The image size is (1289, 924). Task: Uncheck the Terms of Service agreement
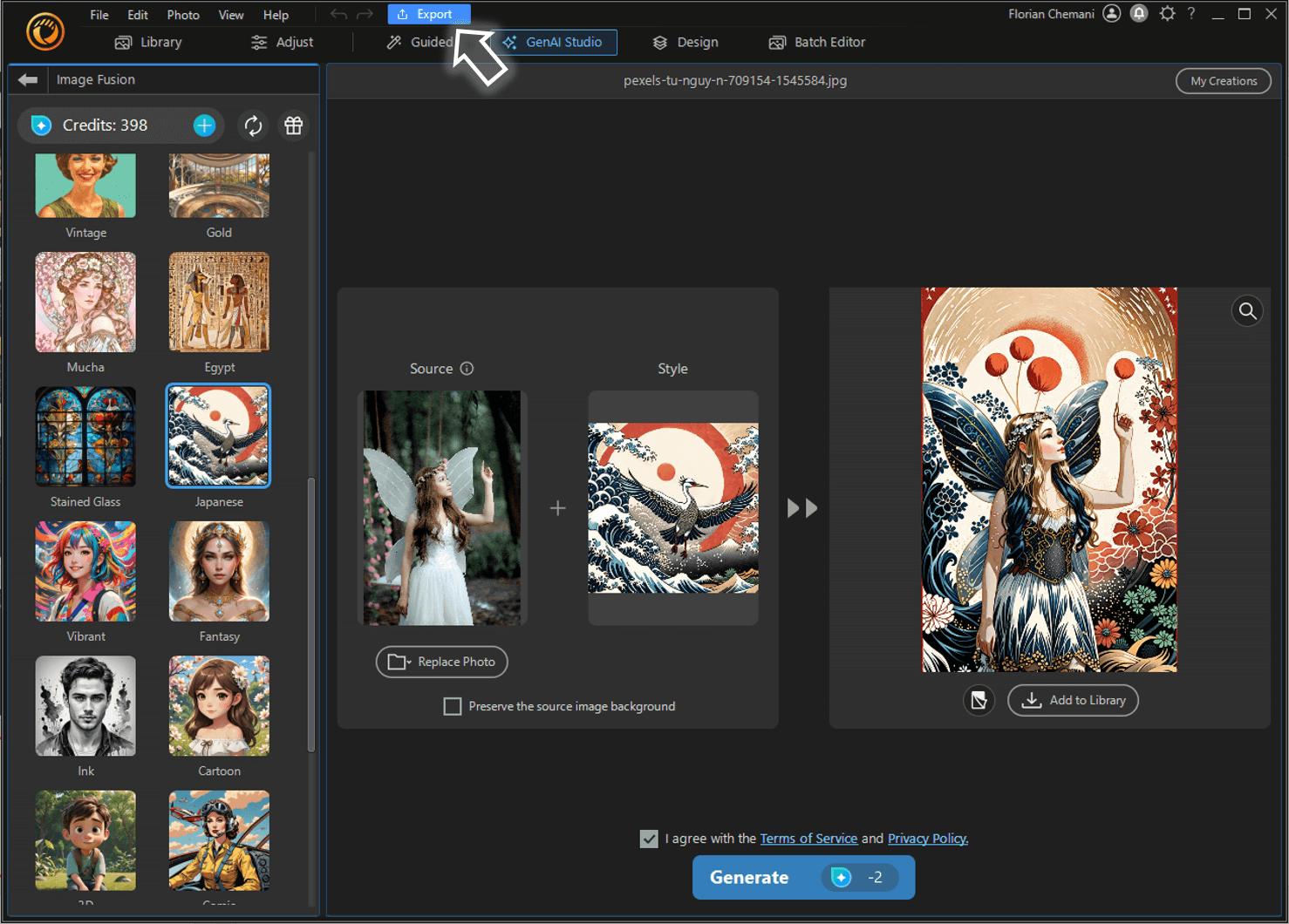[649, 839]
